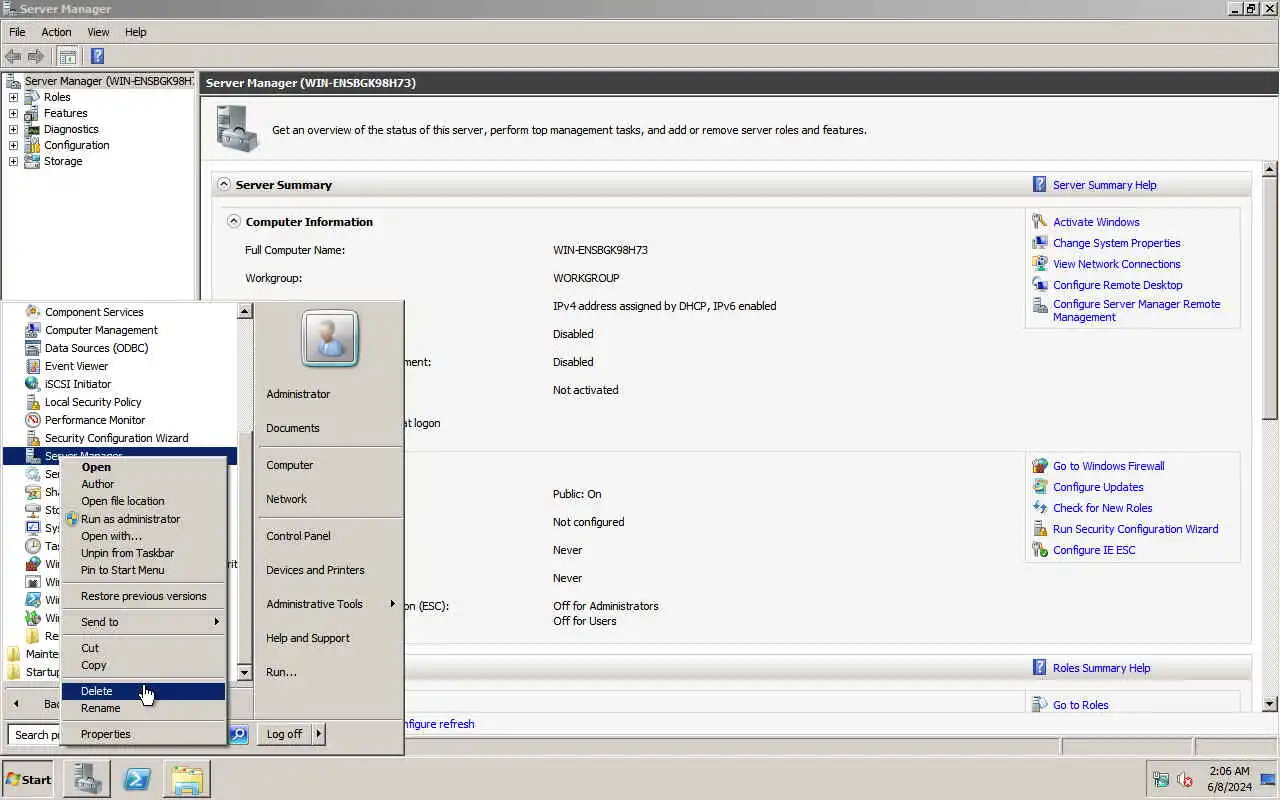Click the muted volume tray icon

[1185, 780]
